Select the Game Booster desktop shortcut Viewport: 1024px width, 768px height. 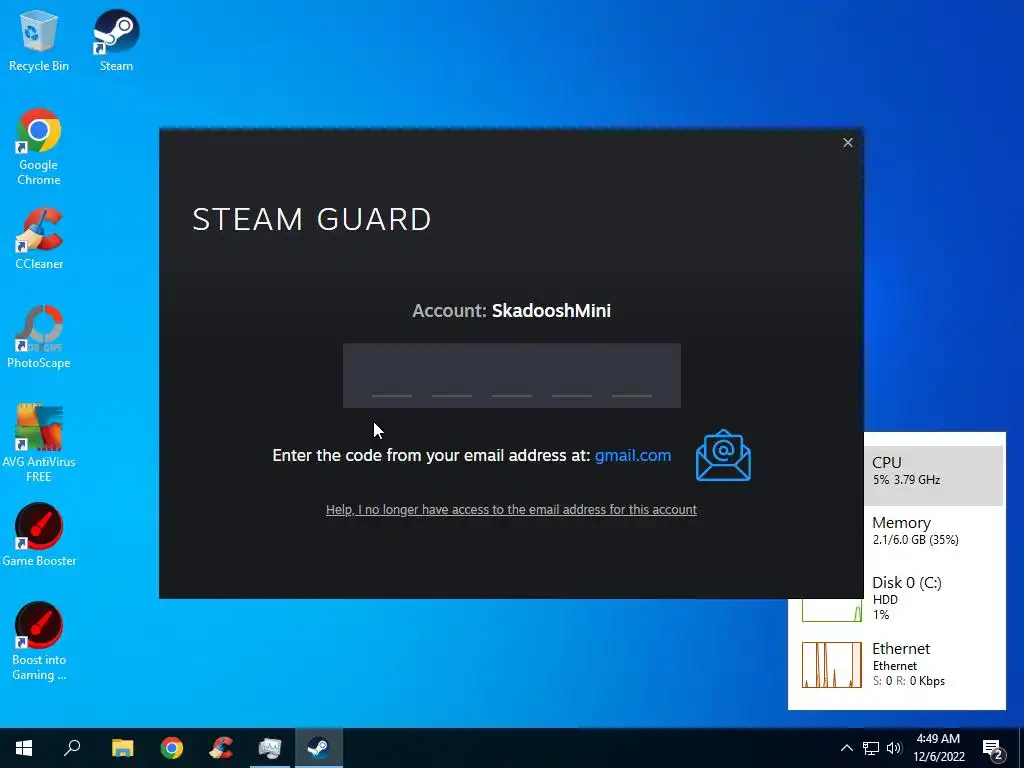pos(39,535)
